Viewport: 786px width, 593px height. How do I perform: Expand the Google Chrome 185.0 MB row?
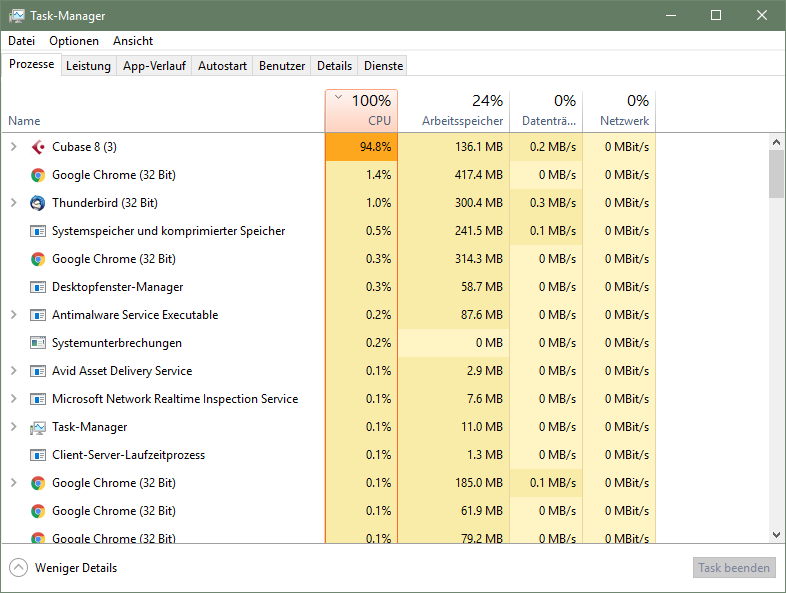(x=14, y=483)
